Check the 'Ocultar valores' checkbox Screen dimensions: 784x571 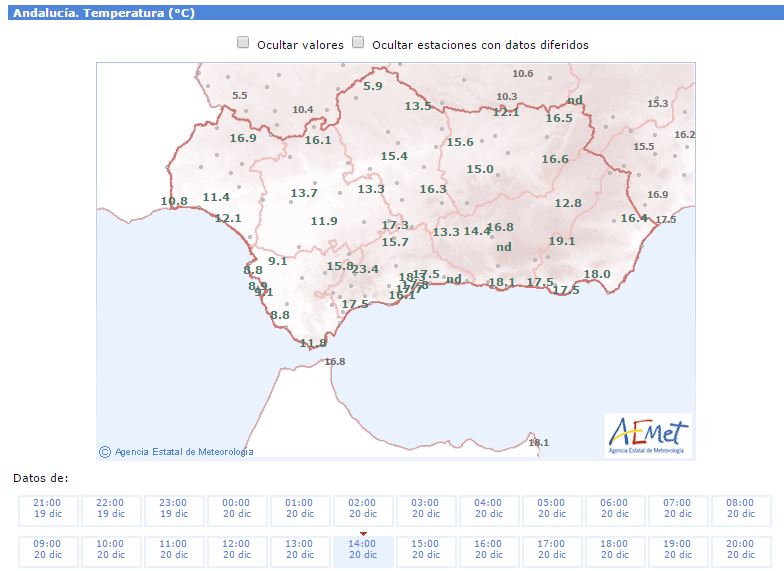(243, 43)
